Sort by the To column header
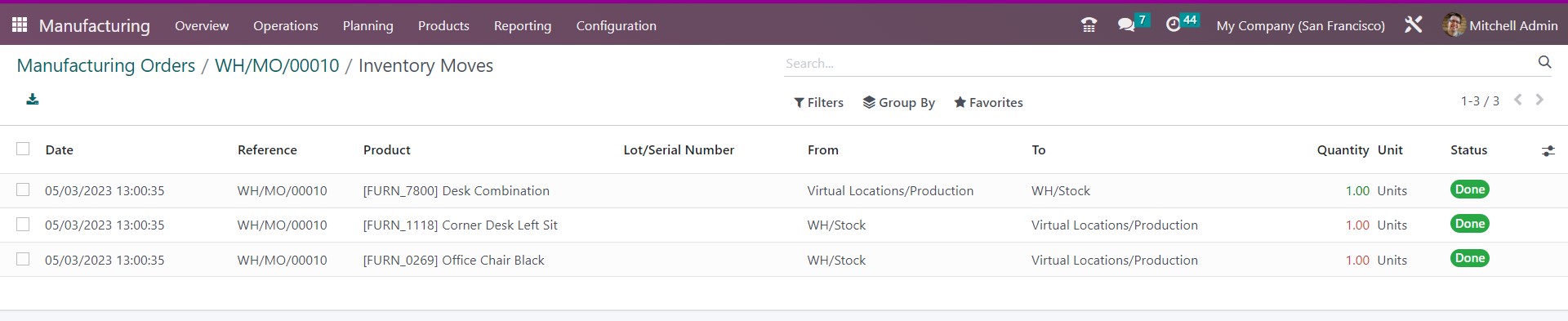Screen dimensions: 1568x321 1039,150
